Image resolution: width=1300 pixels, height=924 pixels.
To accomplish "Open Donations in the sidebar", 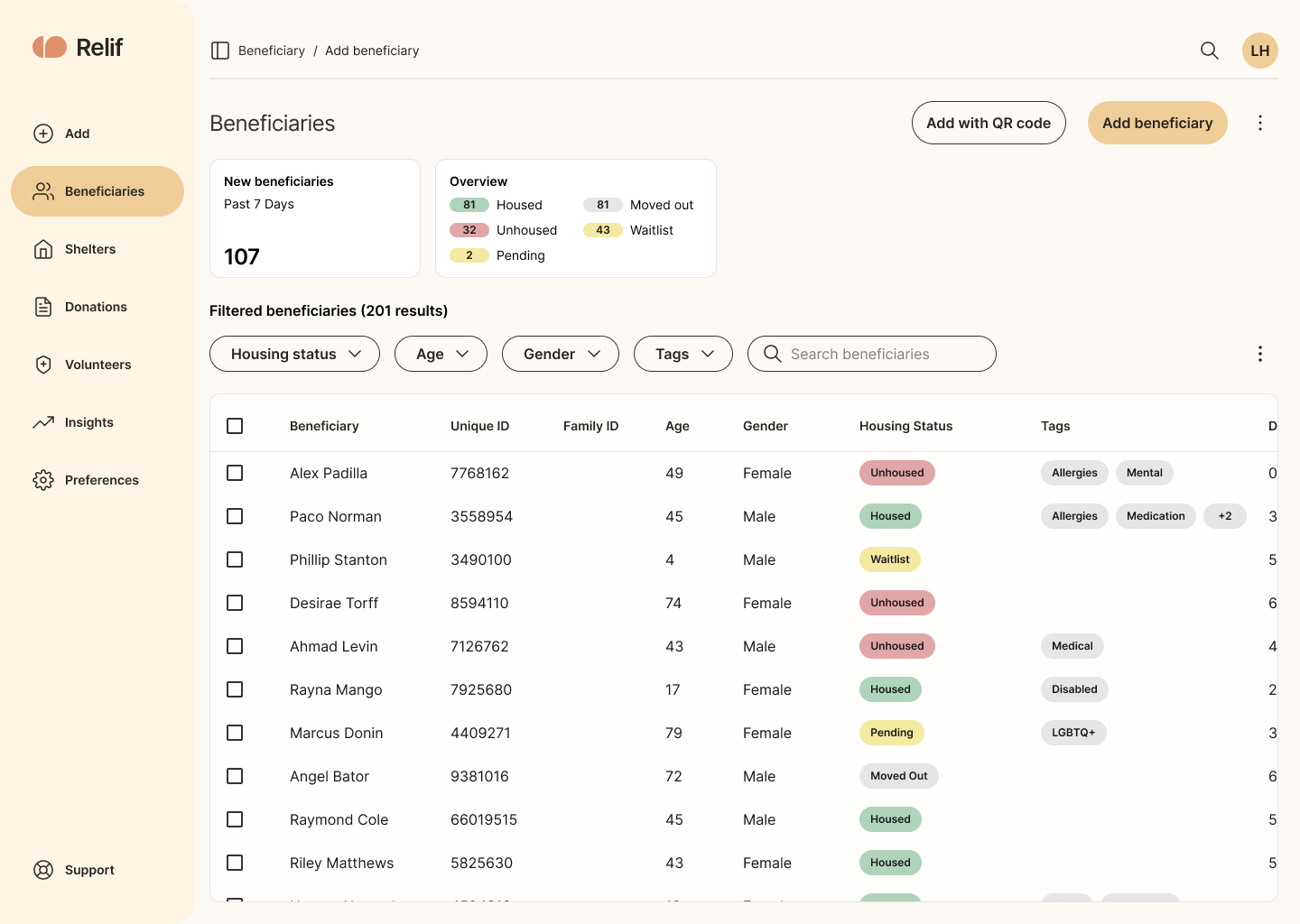I will [97, 307].
